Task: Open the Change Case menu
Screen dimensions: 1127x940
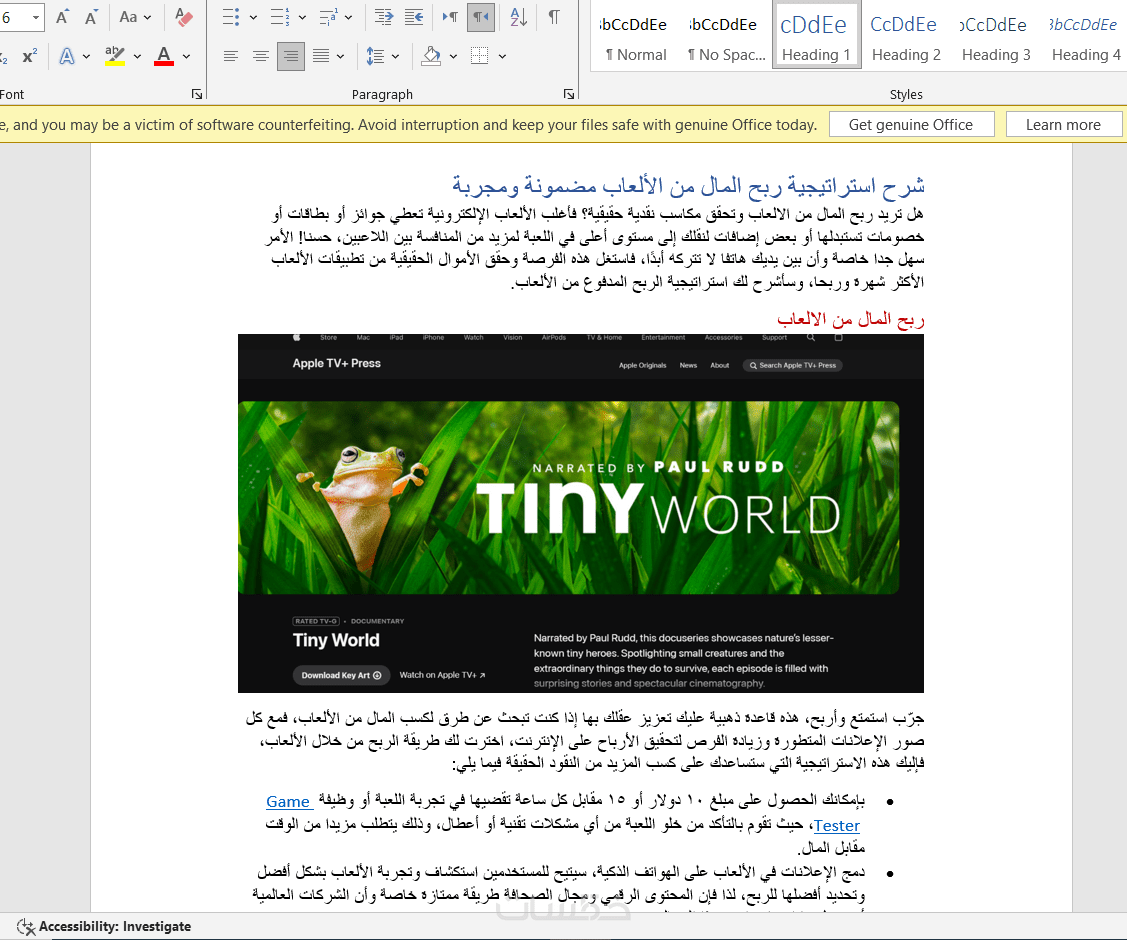Action: pos(135,17)
